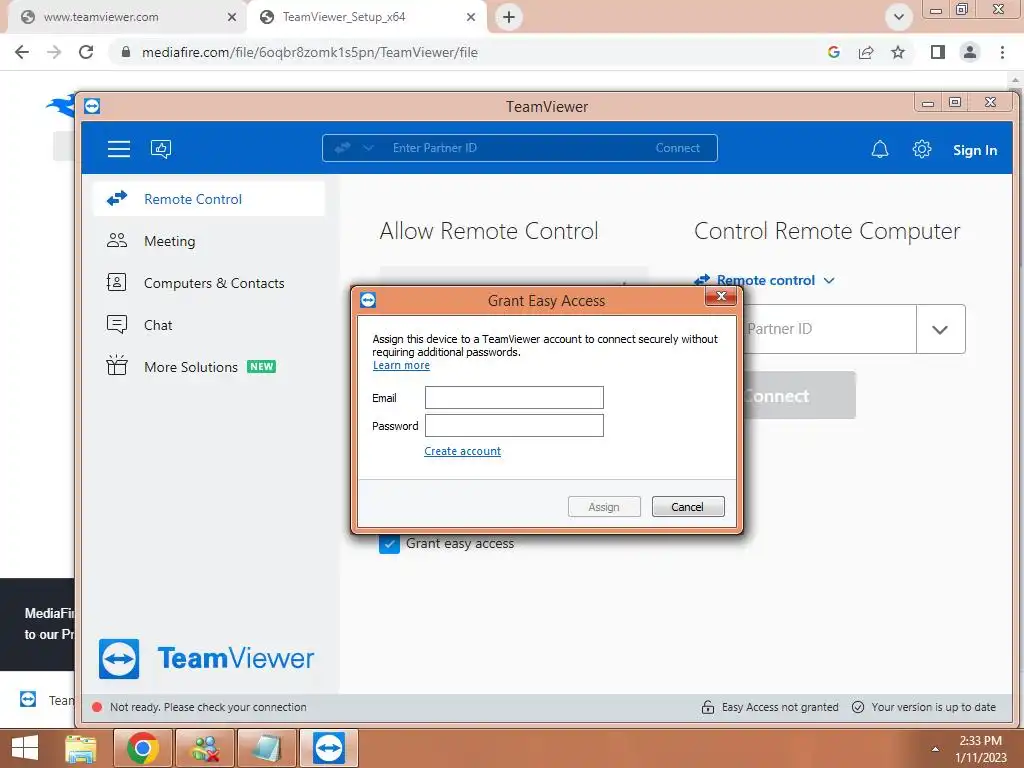Image resolution: width=1024 pixels, height=768 pixels.
Task: Open a new Chrome tab
Action: 509,17
